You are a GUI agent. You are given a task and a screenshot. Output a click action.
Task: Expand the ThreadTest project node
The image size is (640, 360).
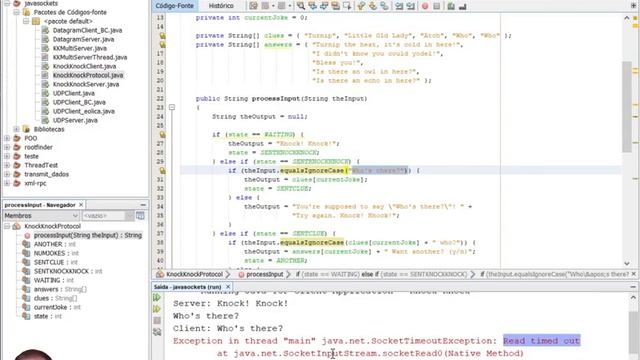coord(7,165)
